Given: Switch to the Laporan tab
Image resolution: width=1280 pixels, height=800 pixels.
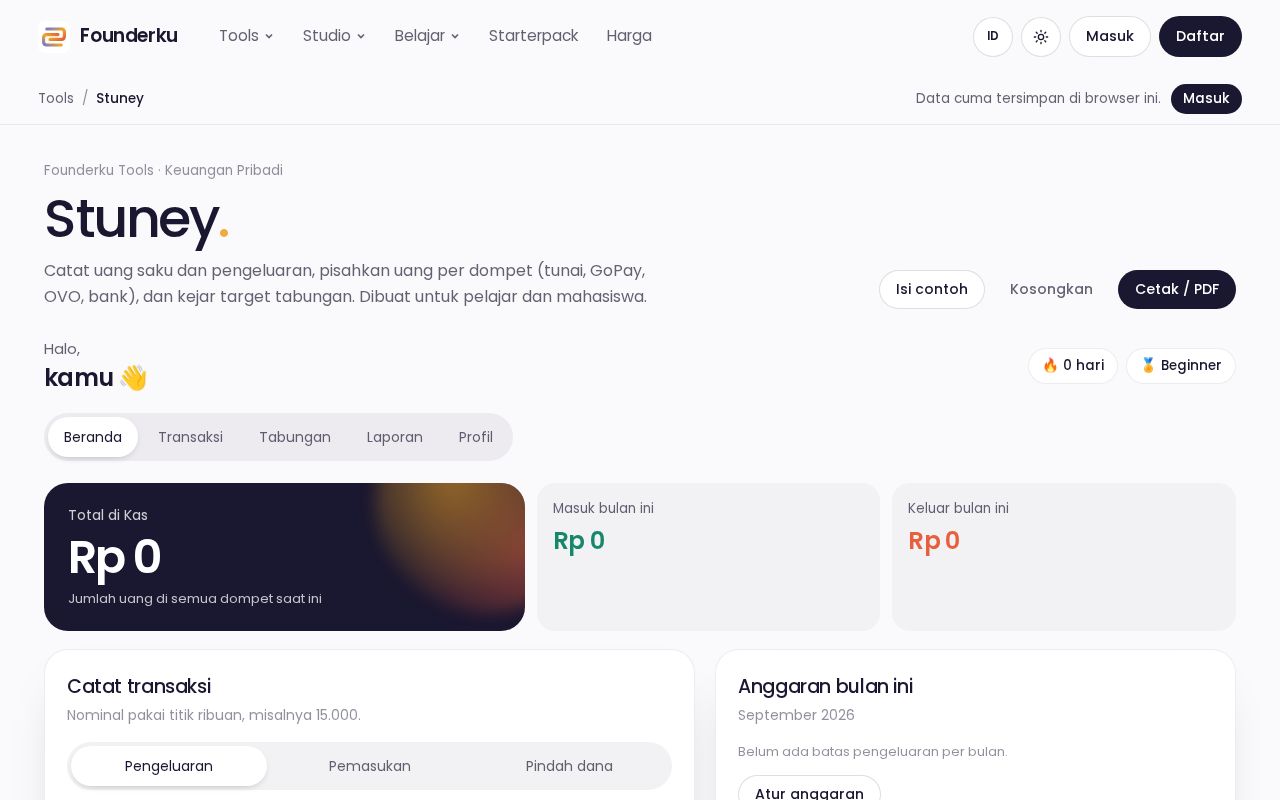Looking at the screenshot, I should point(395,437).
